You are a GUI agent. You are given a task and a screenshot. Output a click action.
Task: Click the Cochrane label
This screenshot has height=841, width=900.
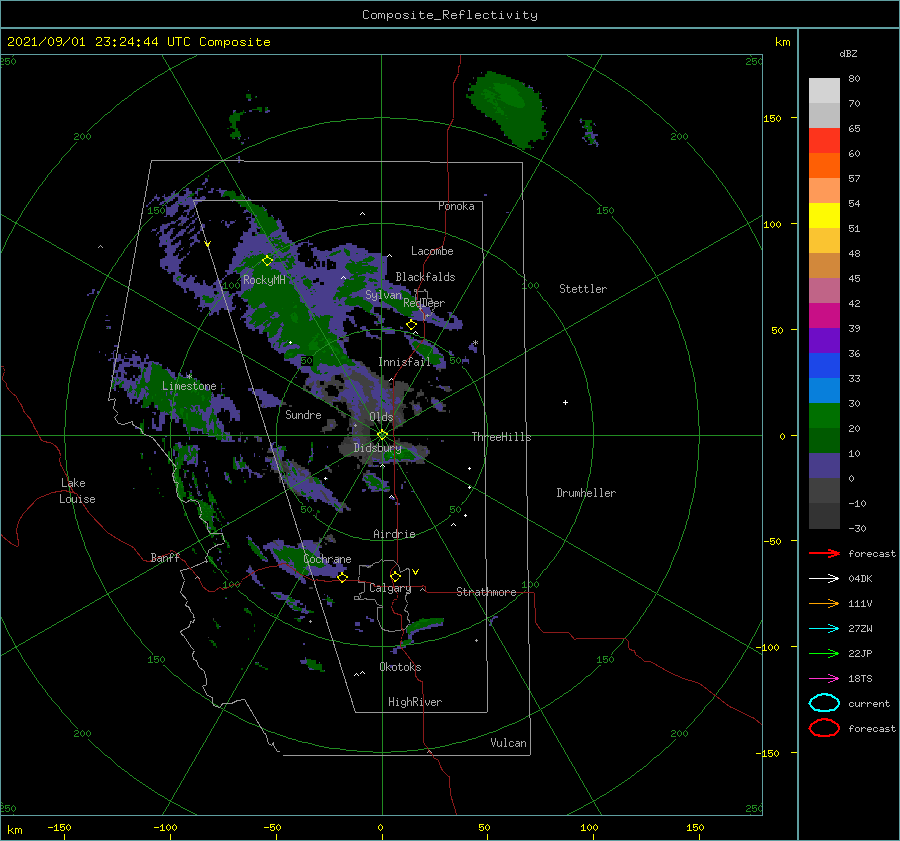pos(327,559)
